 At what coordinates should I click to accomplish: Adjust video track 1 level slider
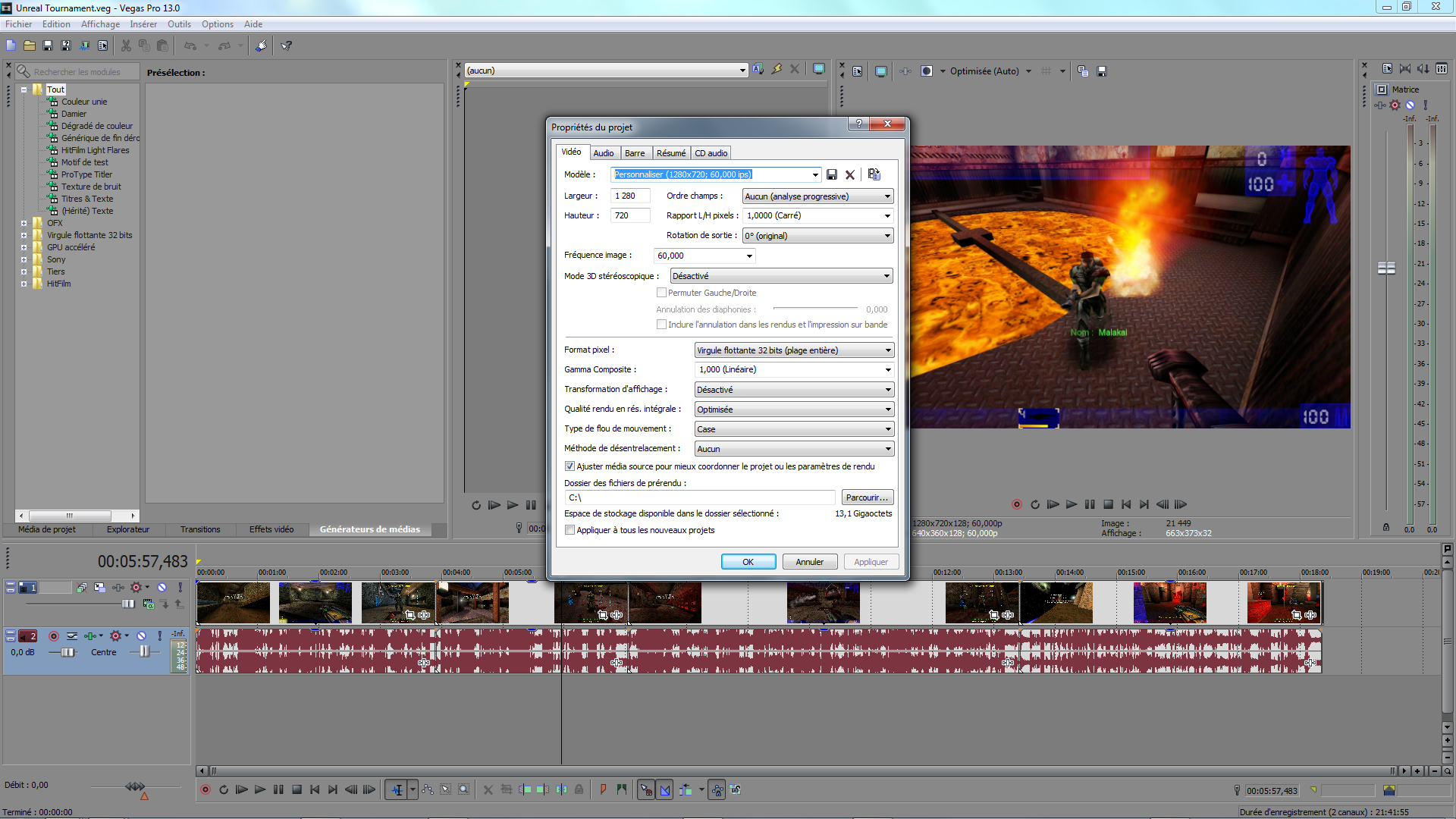(129, 604)
